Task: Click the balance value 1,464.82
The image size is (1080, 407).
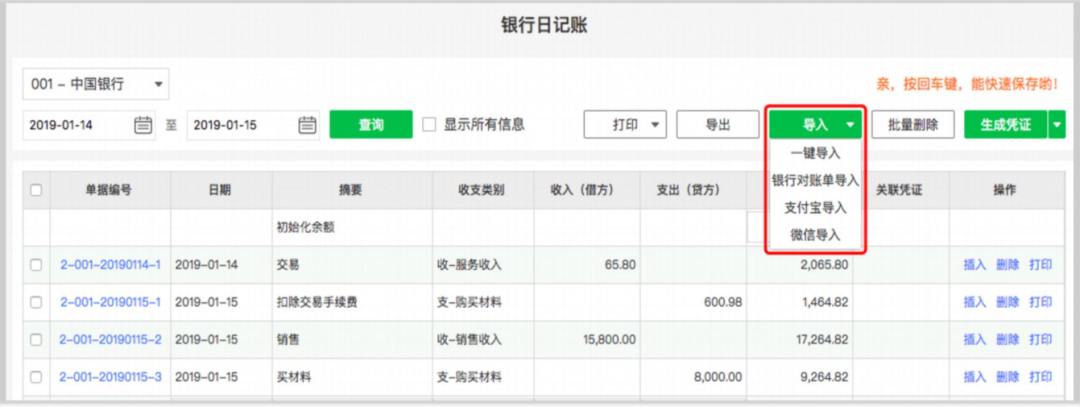Action: (x=824, y=302)
